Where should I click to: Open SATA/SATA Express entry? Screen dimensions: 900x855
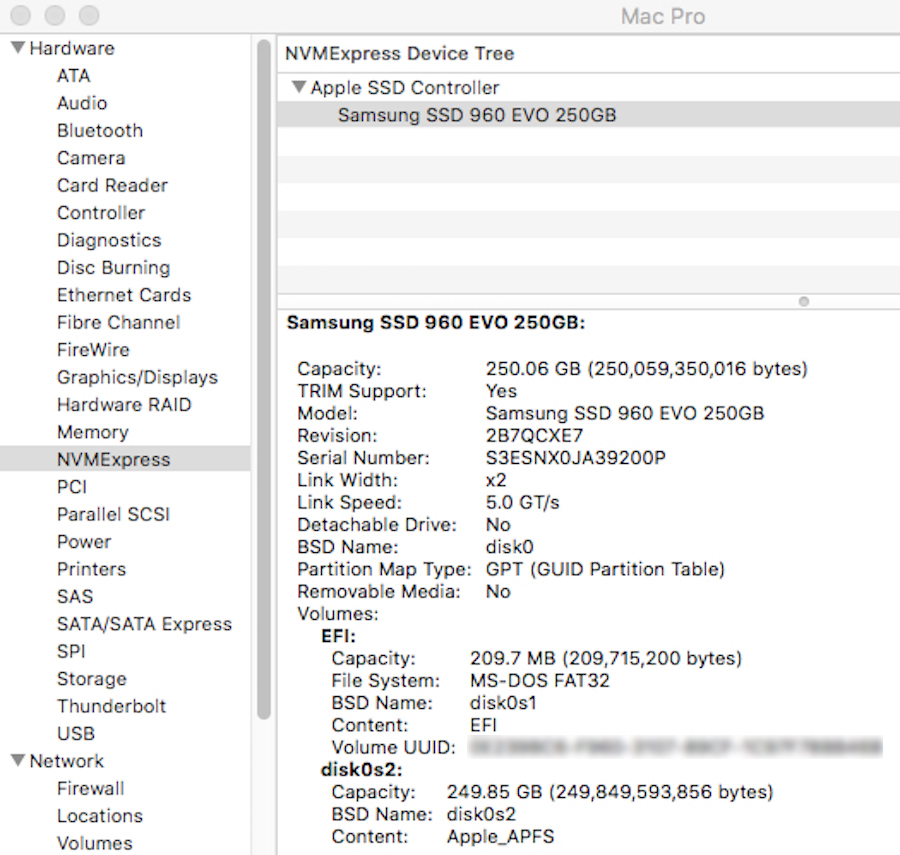(x=145, y=624)
